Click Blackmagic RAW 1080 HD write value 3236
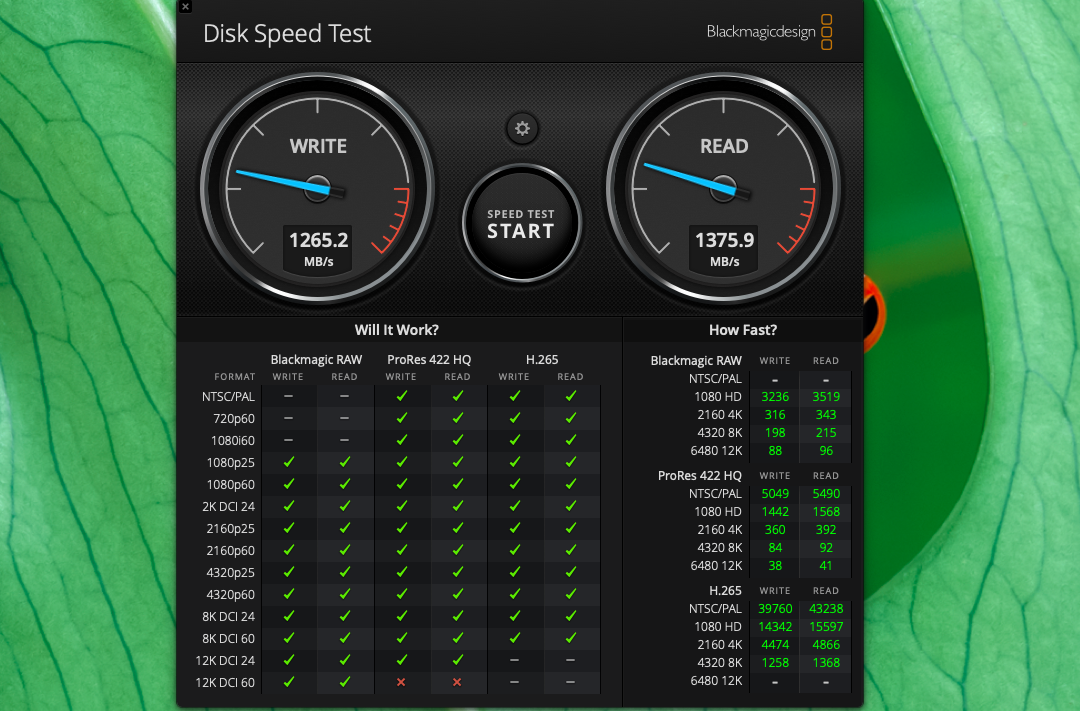The image size is (1080, 711). point(775,397)
